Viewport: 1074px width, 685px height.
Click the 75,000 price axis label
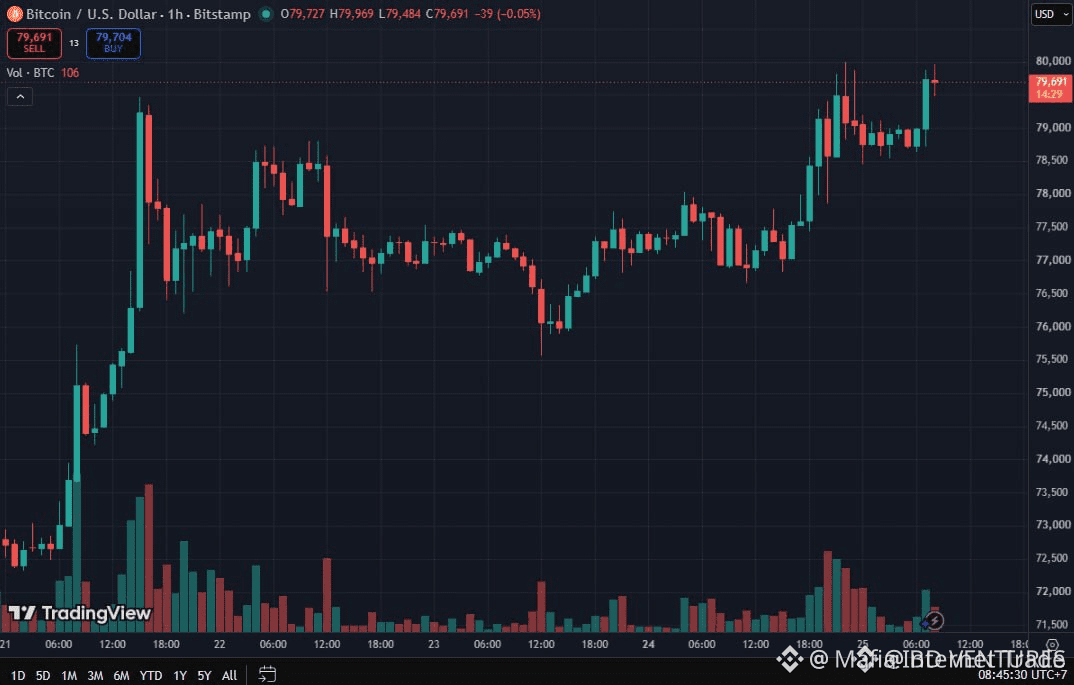click(x=1053, y=393)
